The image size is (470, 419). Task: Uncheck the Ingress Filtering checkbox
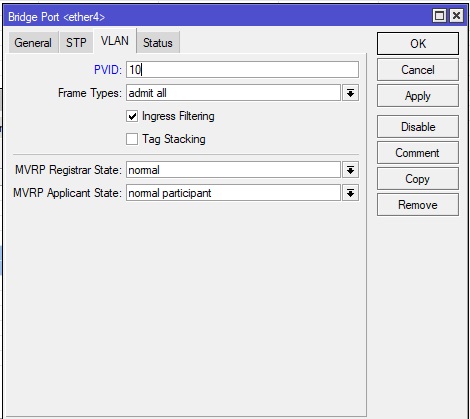pyautogui.click(x=132, y=116)
